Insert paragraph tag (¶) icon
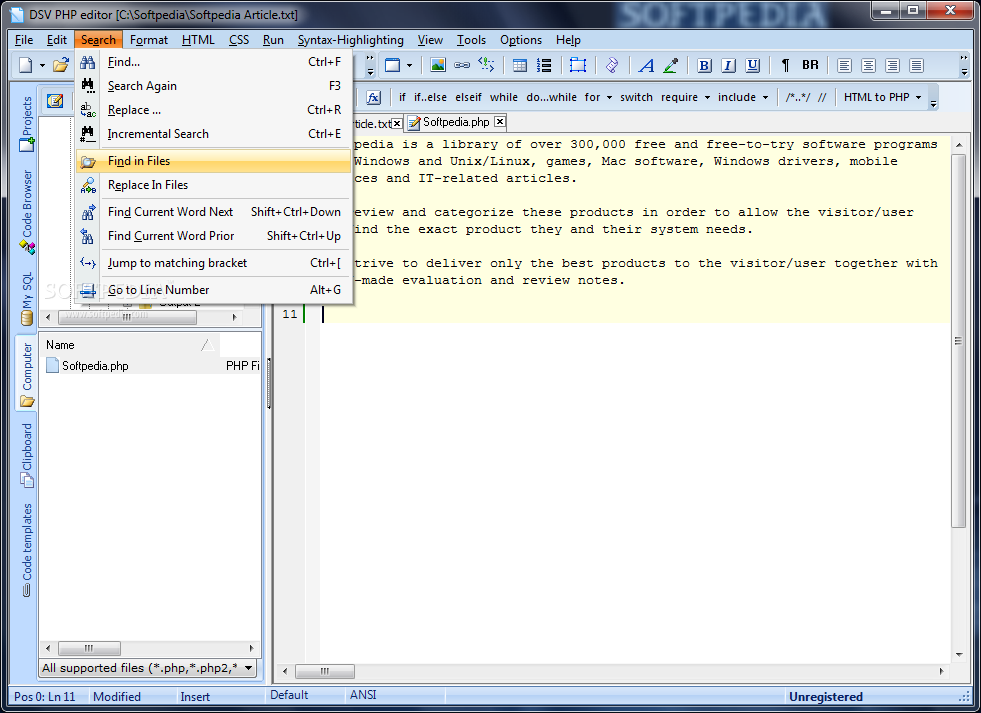This screenshot has width=981, height=713. tap(786, 65)
